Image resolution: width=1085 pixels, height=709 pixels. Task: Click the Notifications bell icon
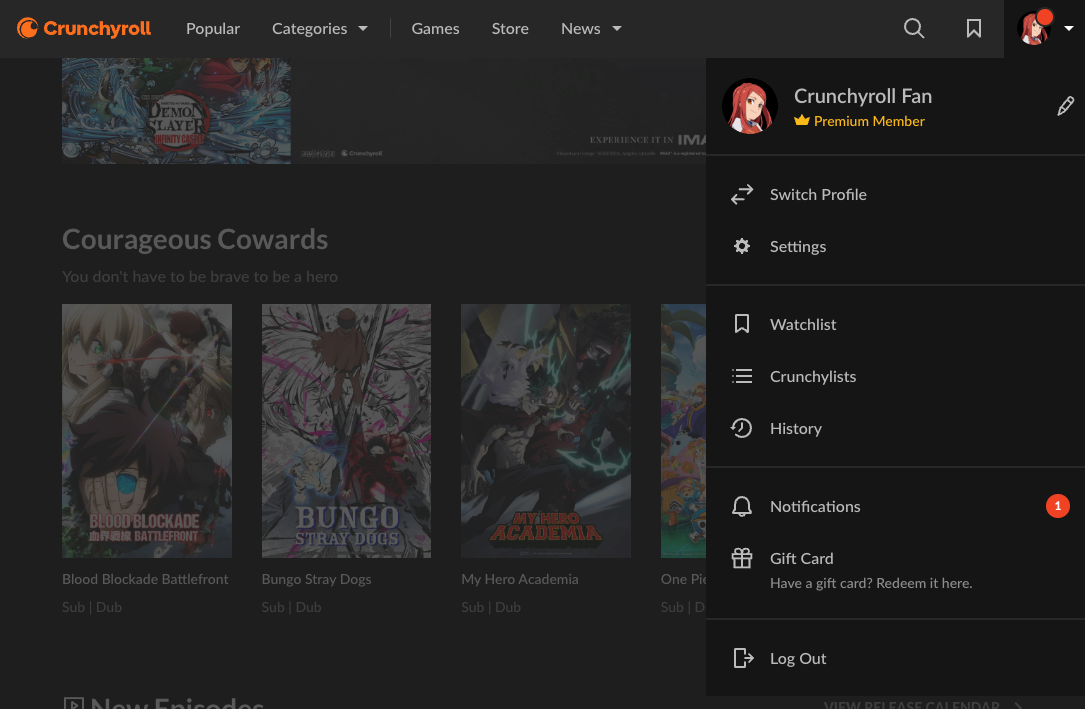[x=742, y=506]
